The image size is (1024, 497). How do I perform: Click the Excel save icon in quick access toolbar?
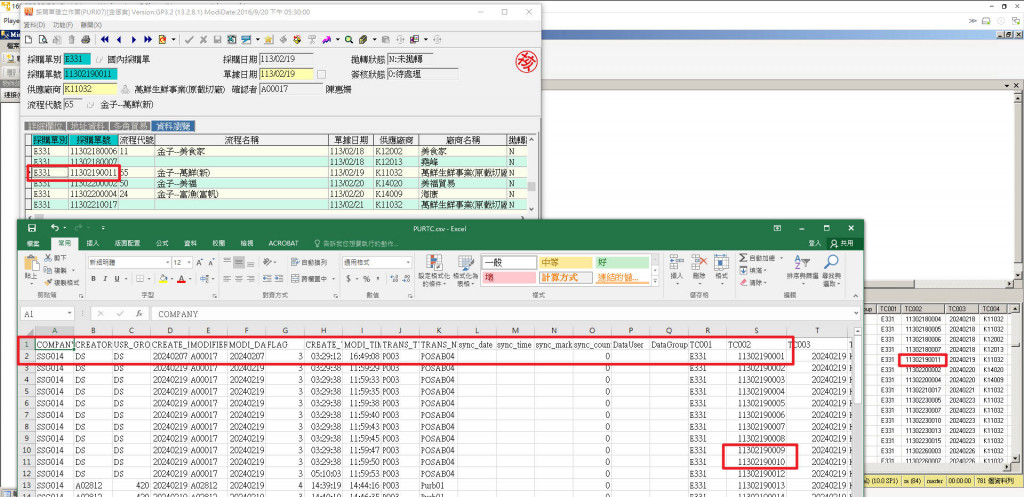(x=32, y=228)
